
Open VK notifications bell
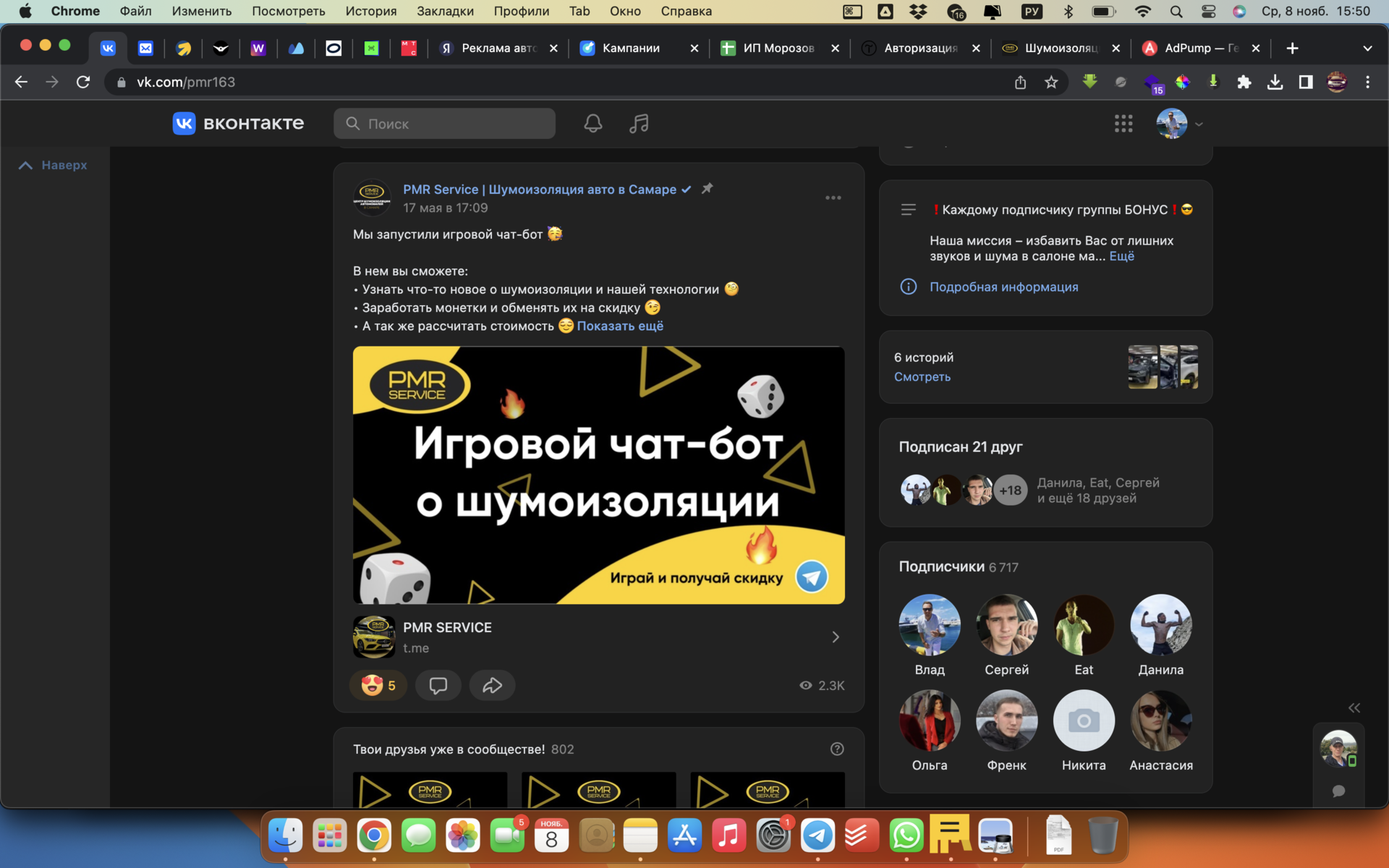click(592, 124)
